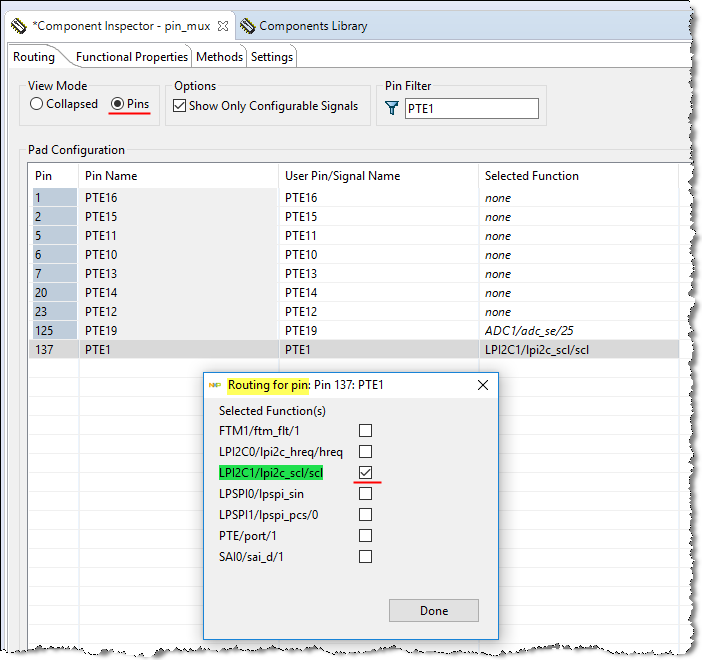
Task: Select pin number 1 cell
Action: (54, 197)
